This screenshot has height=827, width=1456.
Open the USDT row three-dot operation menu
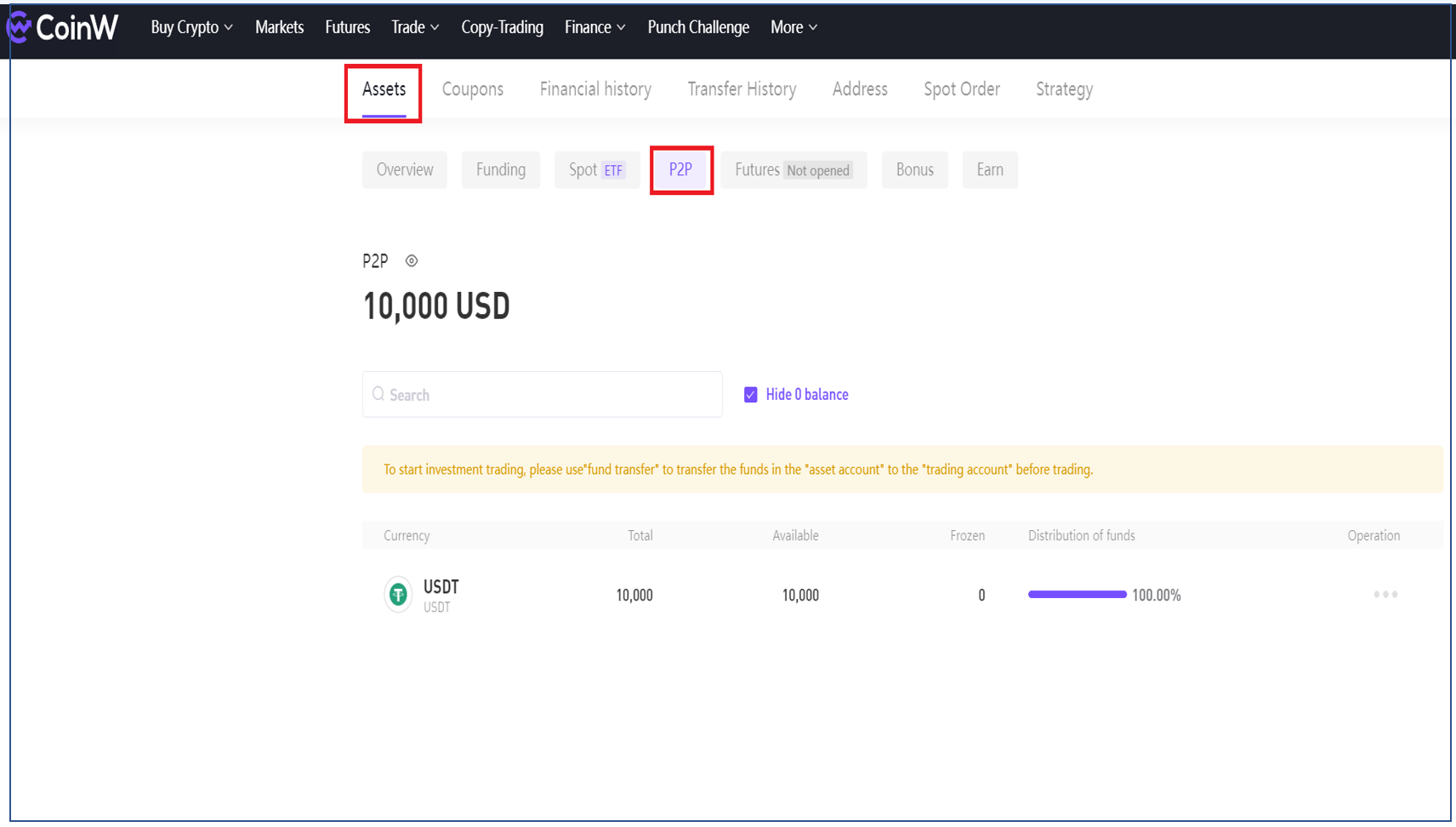coord(1385,594)
